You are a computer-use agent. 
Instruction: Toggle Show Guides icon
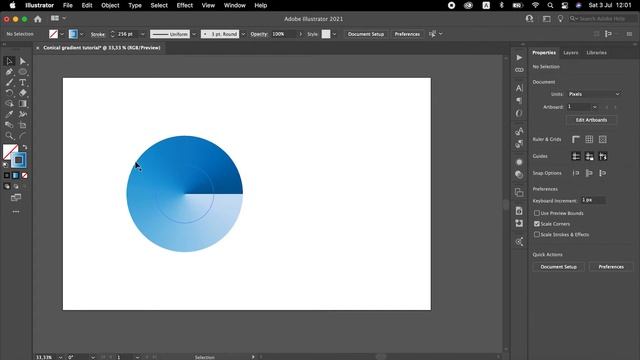[576, 156]
